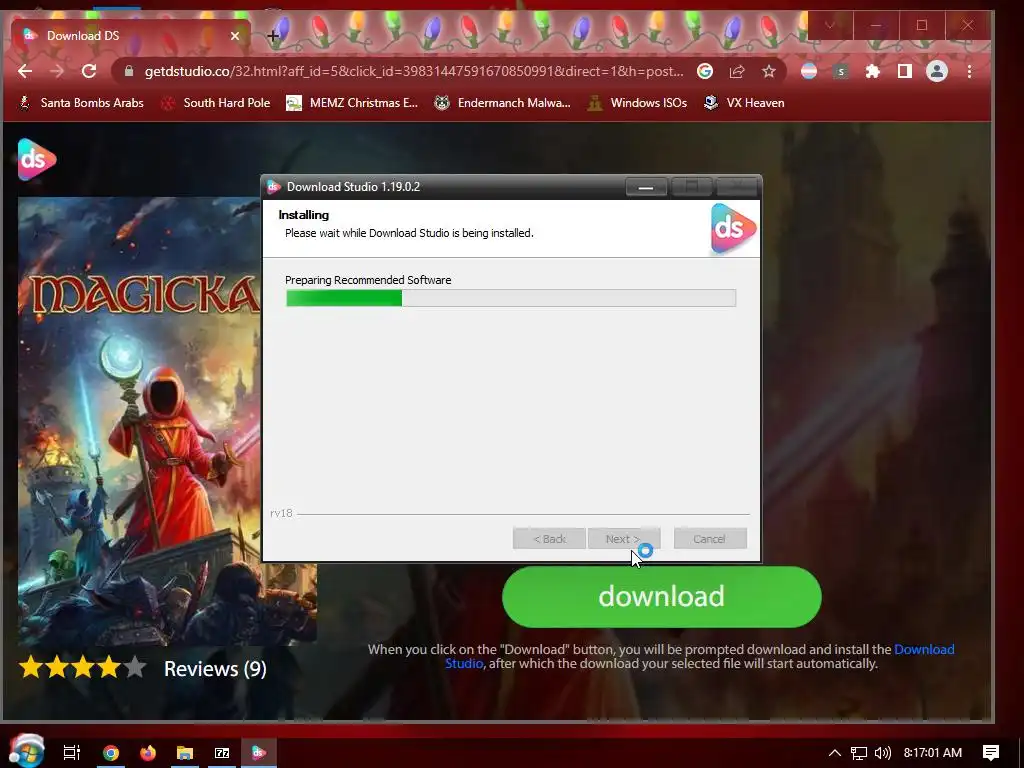Viewport: 1024px width, 768px height.
Task: Open Task View on taskbar
Action: (72, 753)
